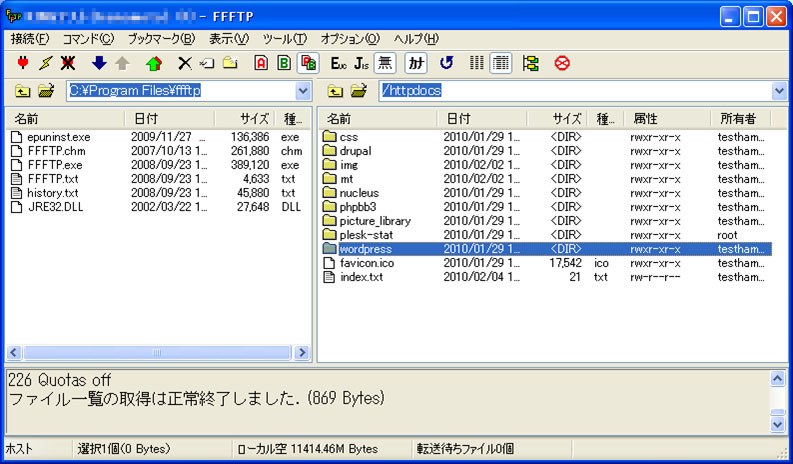The width and height of the screenshot is (793, 464).
Task: Go up one local folder icon
Action: tap(22, 91)
